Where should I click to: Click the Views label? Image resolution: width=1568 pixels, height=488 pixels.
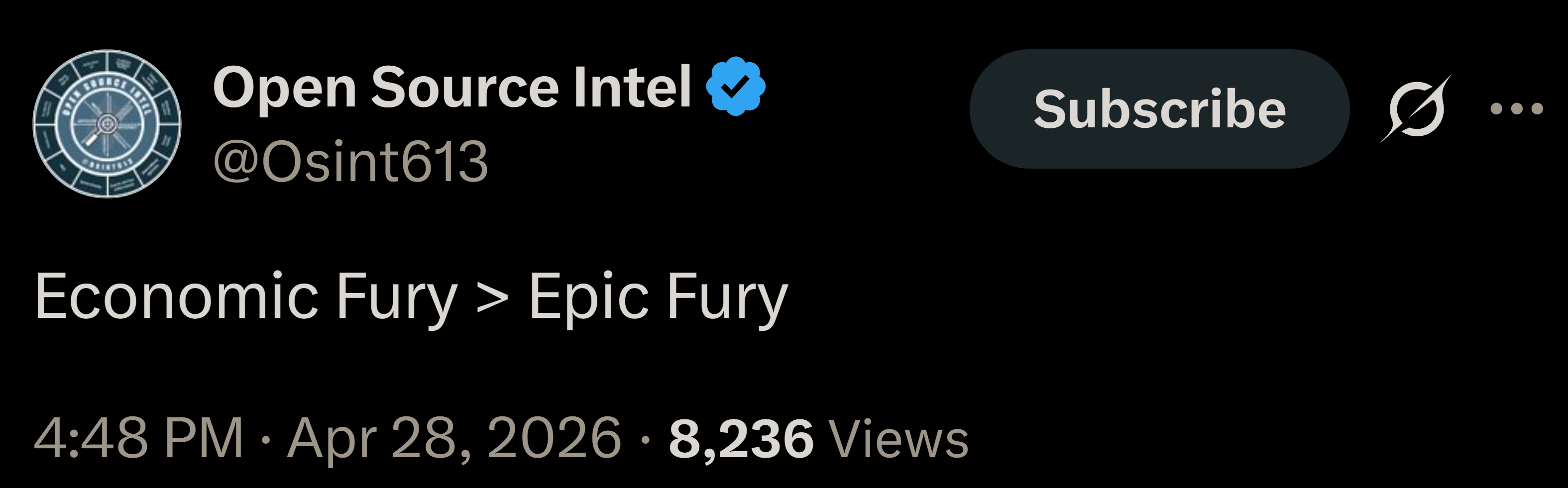(898, 439)
